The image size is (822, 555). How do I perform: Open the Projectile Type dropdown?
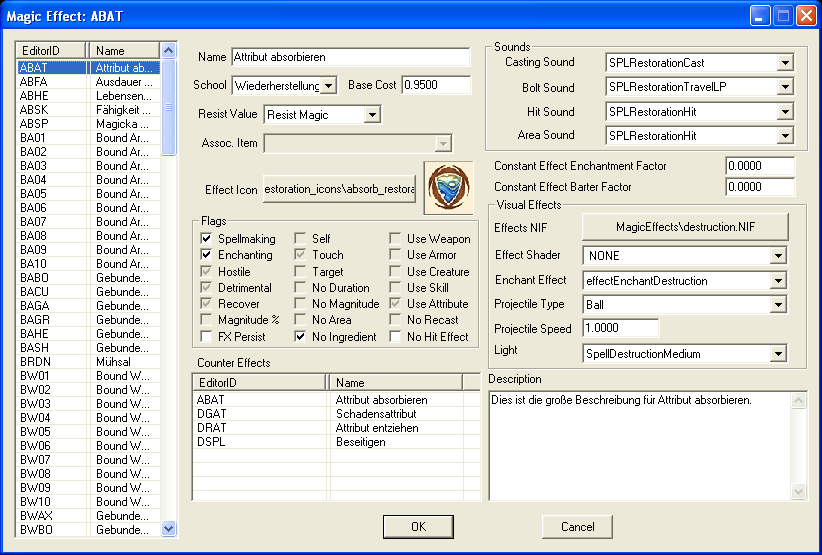pos(778,305)
